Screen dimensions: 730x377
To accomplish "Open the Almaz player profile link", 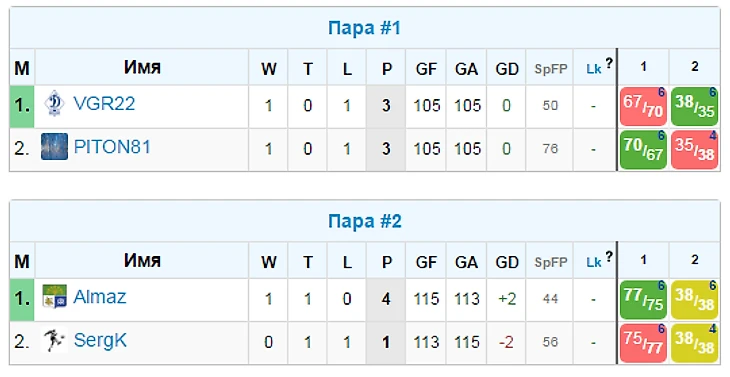I will click(x=100, y=297).
